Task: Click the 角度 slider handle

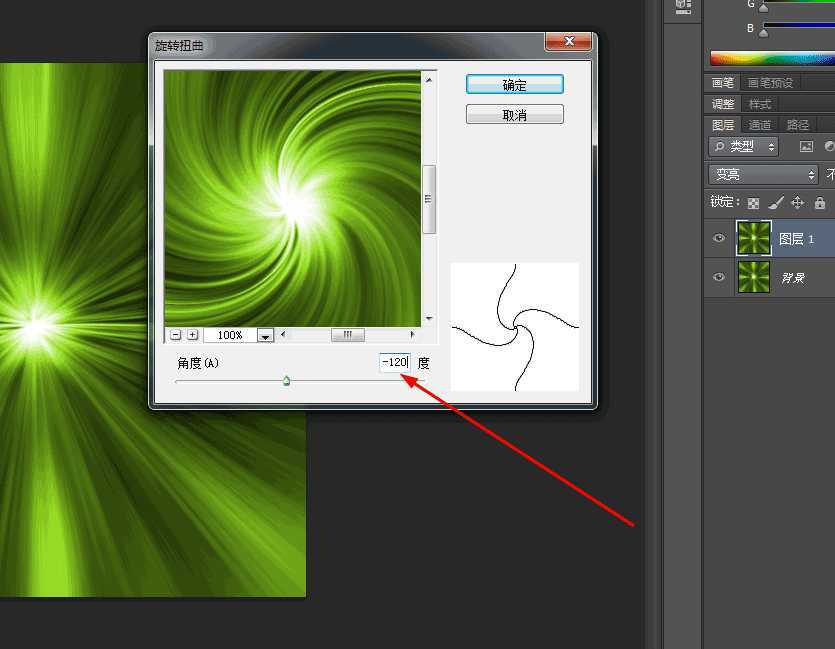Action: pyautogui.click(x=286, y=380)
